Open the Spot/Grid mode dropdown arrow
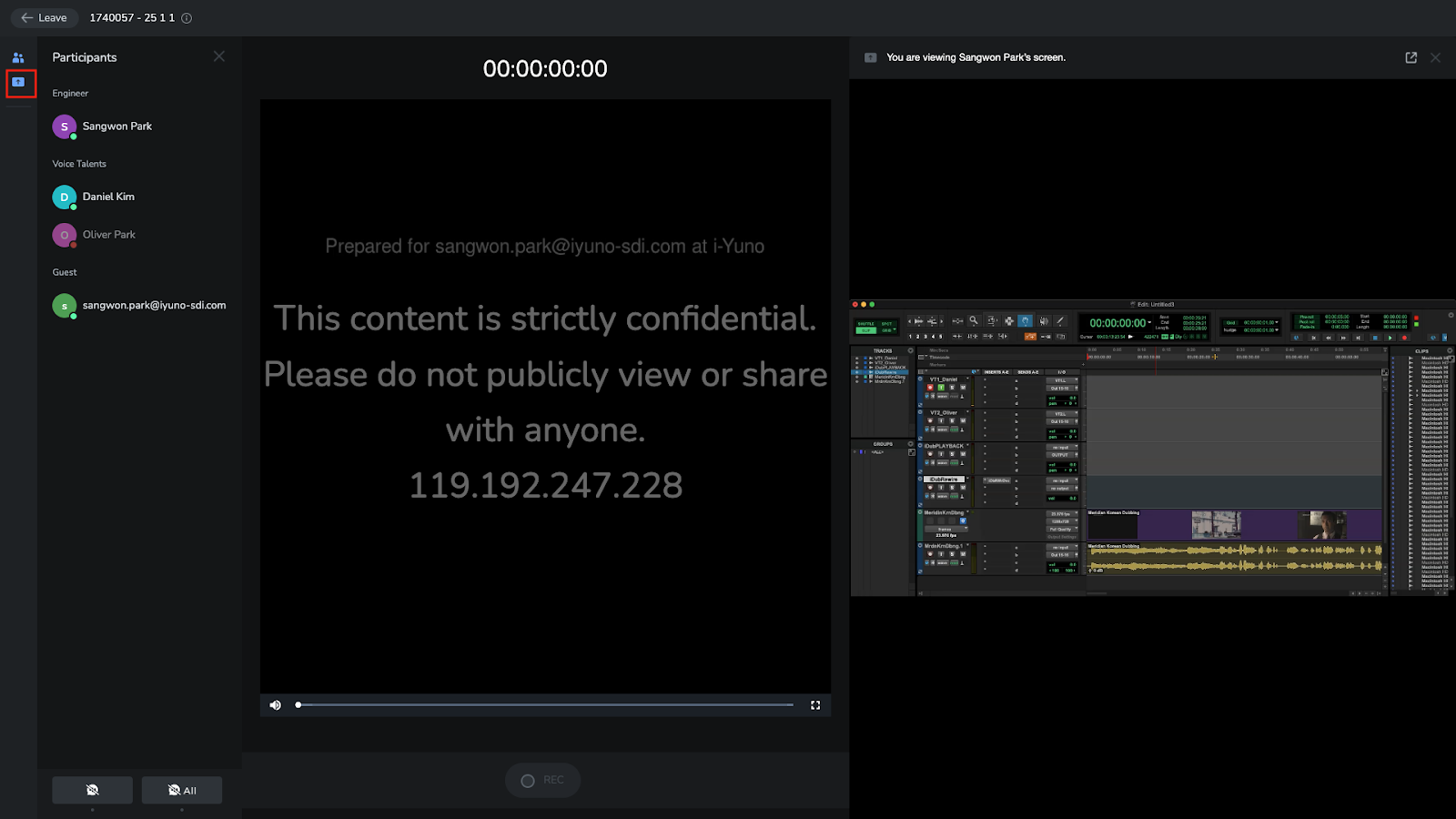Image resolution: width=1456 pixels, height=819 pixels. point(895,330)
